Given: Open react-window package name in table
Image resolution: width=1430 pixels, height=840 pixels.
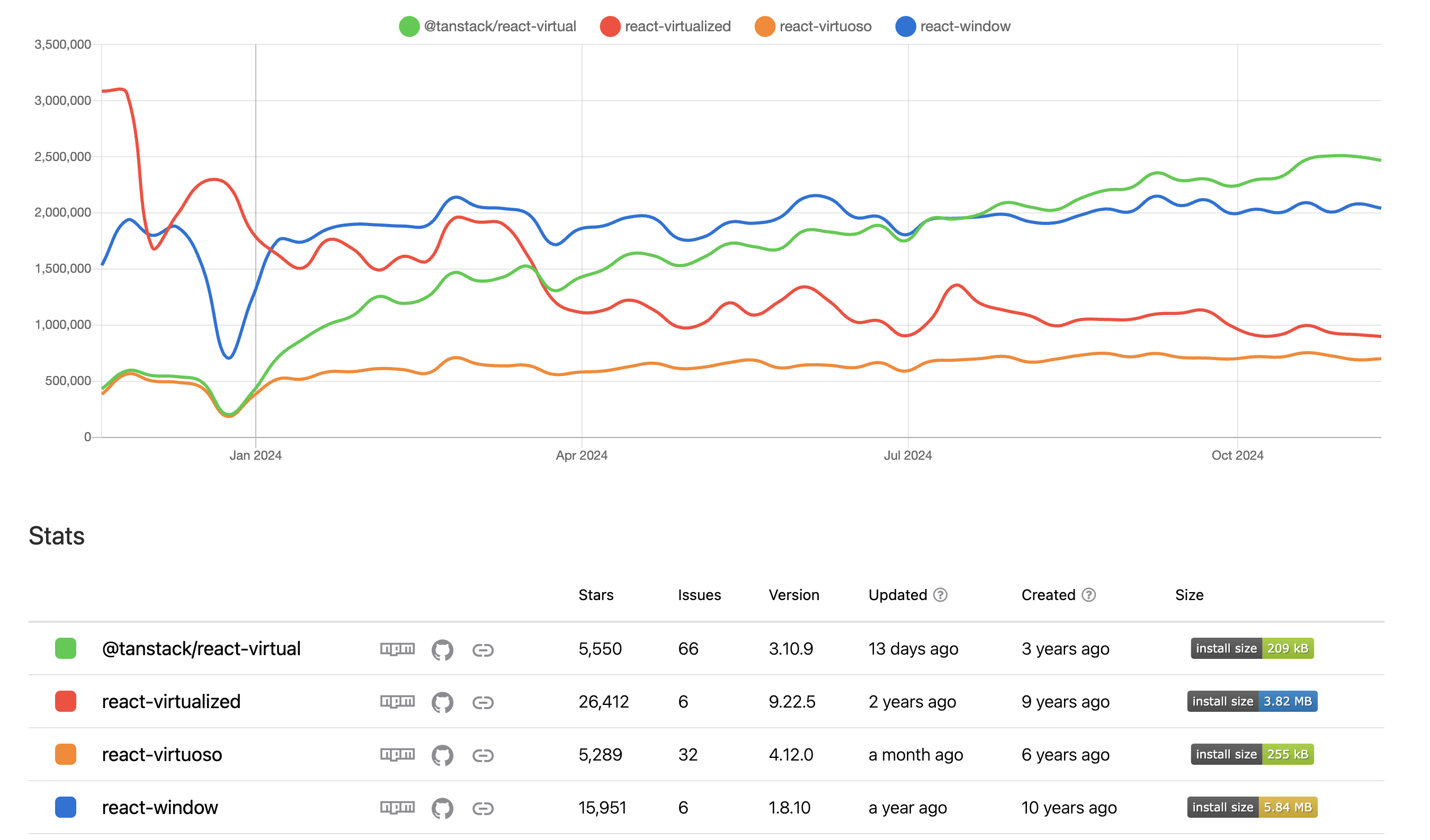Looking at the screenshot, I should coord(160,807).
